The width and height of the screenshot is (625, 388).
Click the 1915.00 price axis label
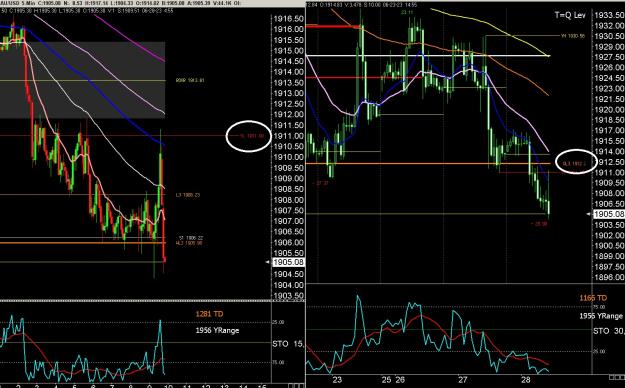[288, 51]
